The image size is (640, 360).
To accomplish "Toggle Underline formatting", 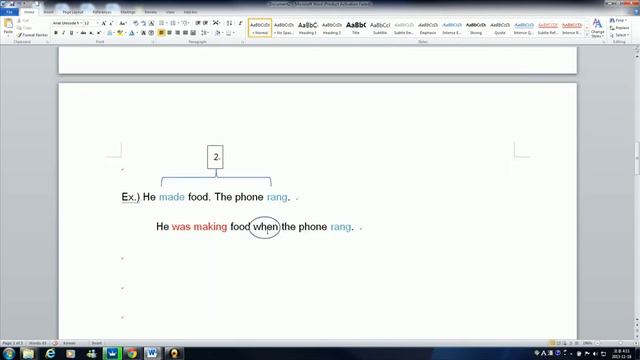I will click(71, 33).
